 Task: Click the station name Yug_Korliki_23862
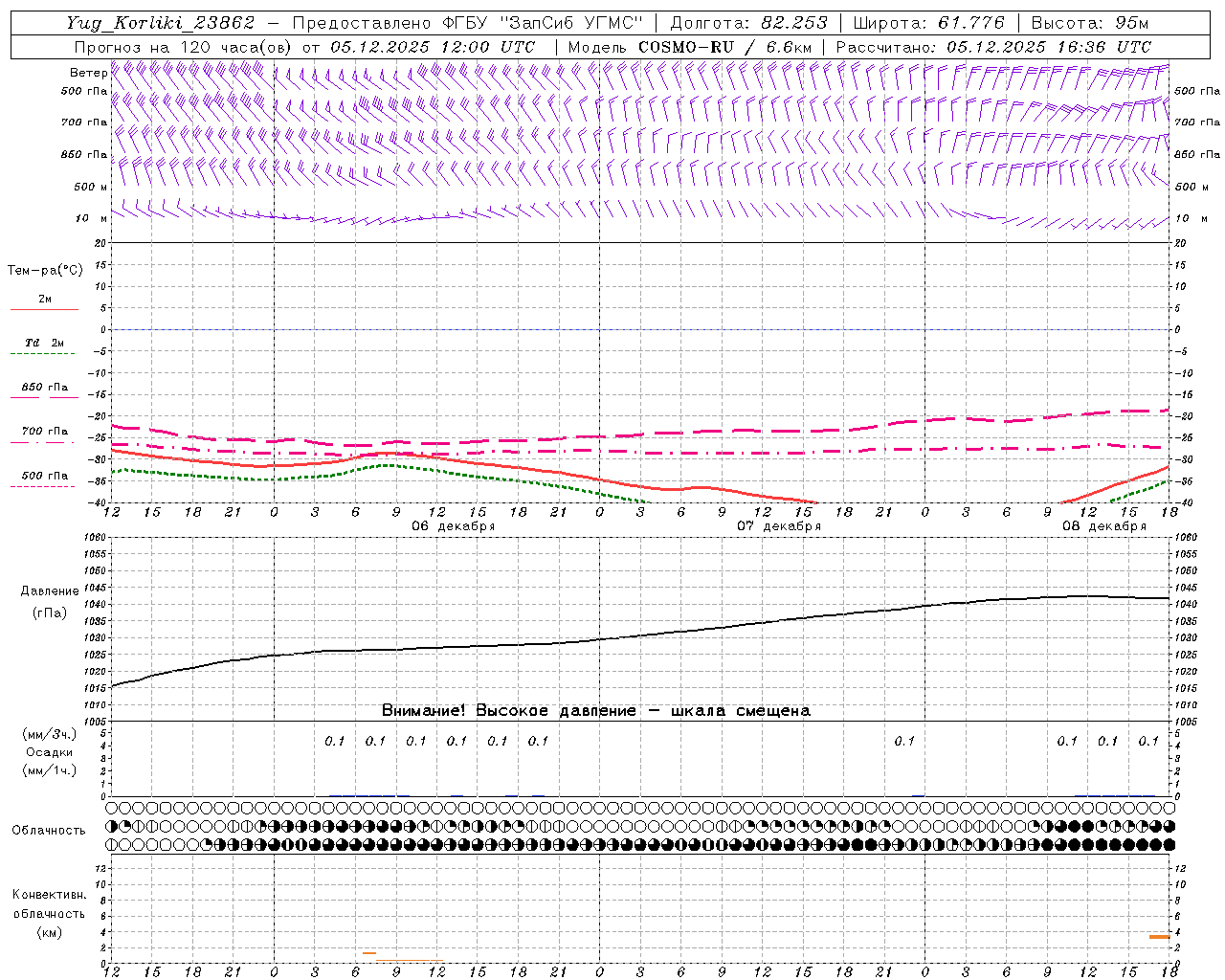[x=161, y=23]
